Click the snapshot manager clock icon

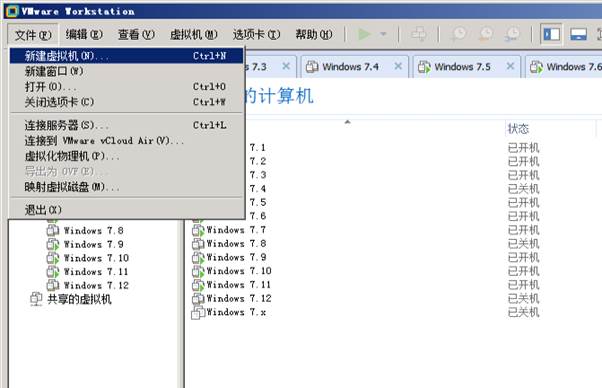click(513, 35)
